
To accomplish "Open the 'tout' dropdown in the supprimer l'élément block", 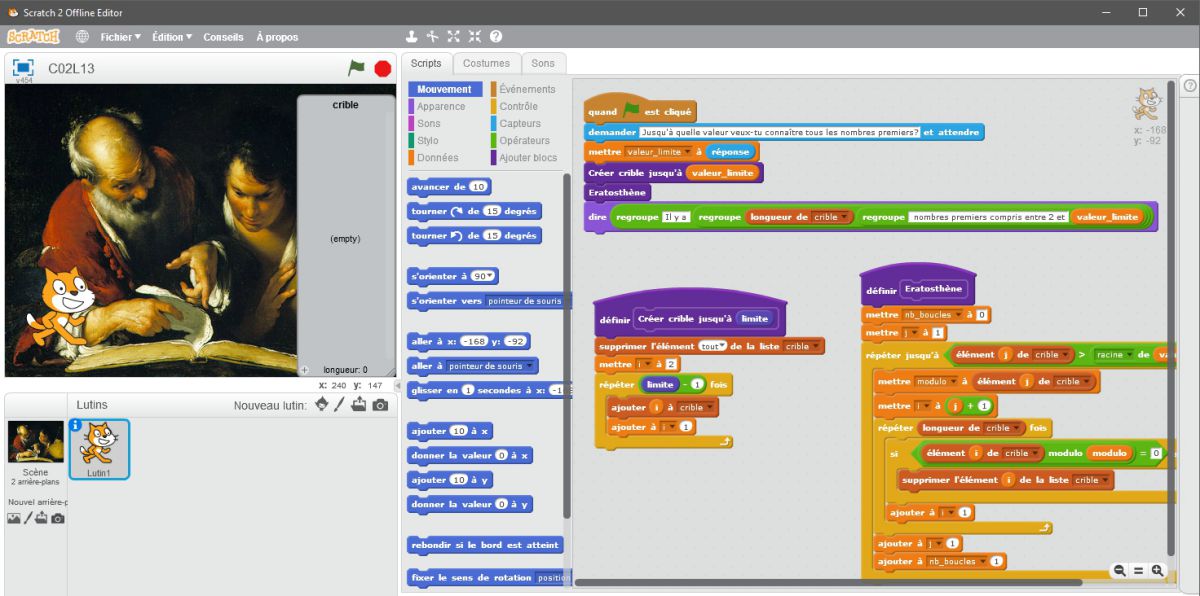I will point(713,346).
